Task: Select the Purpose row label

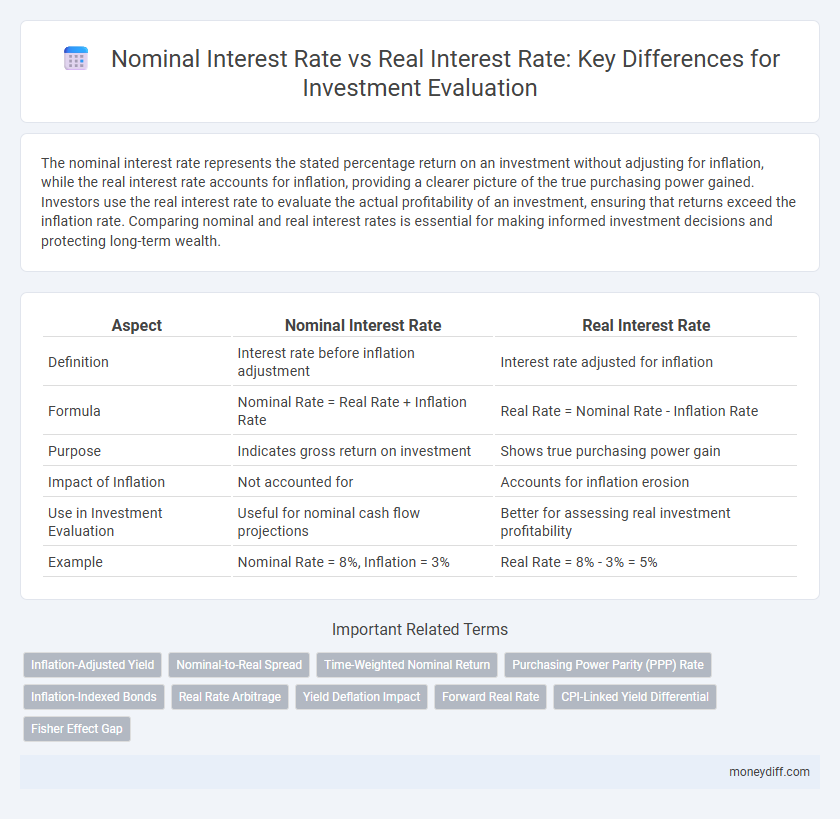Action: pos(74,451)
